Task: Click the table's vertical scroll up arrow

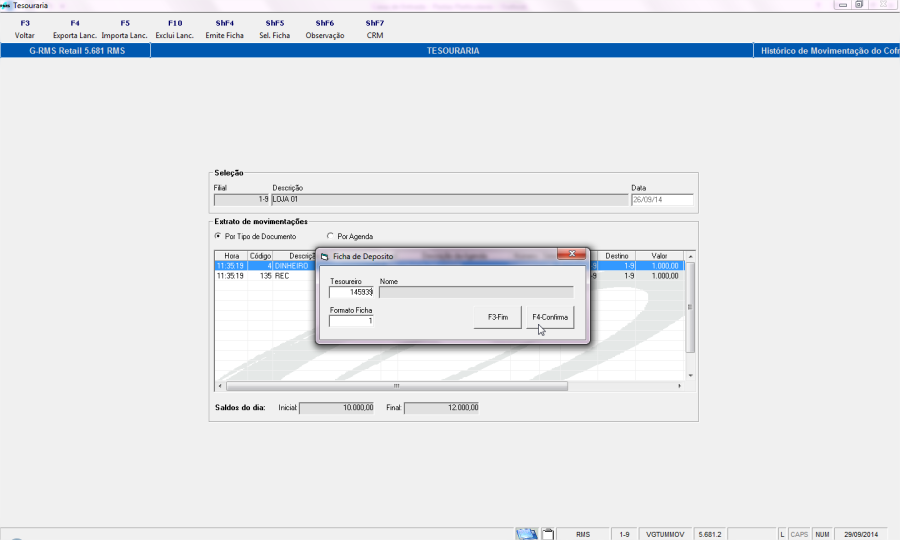Action: 690,256
